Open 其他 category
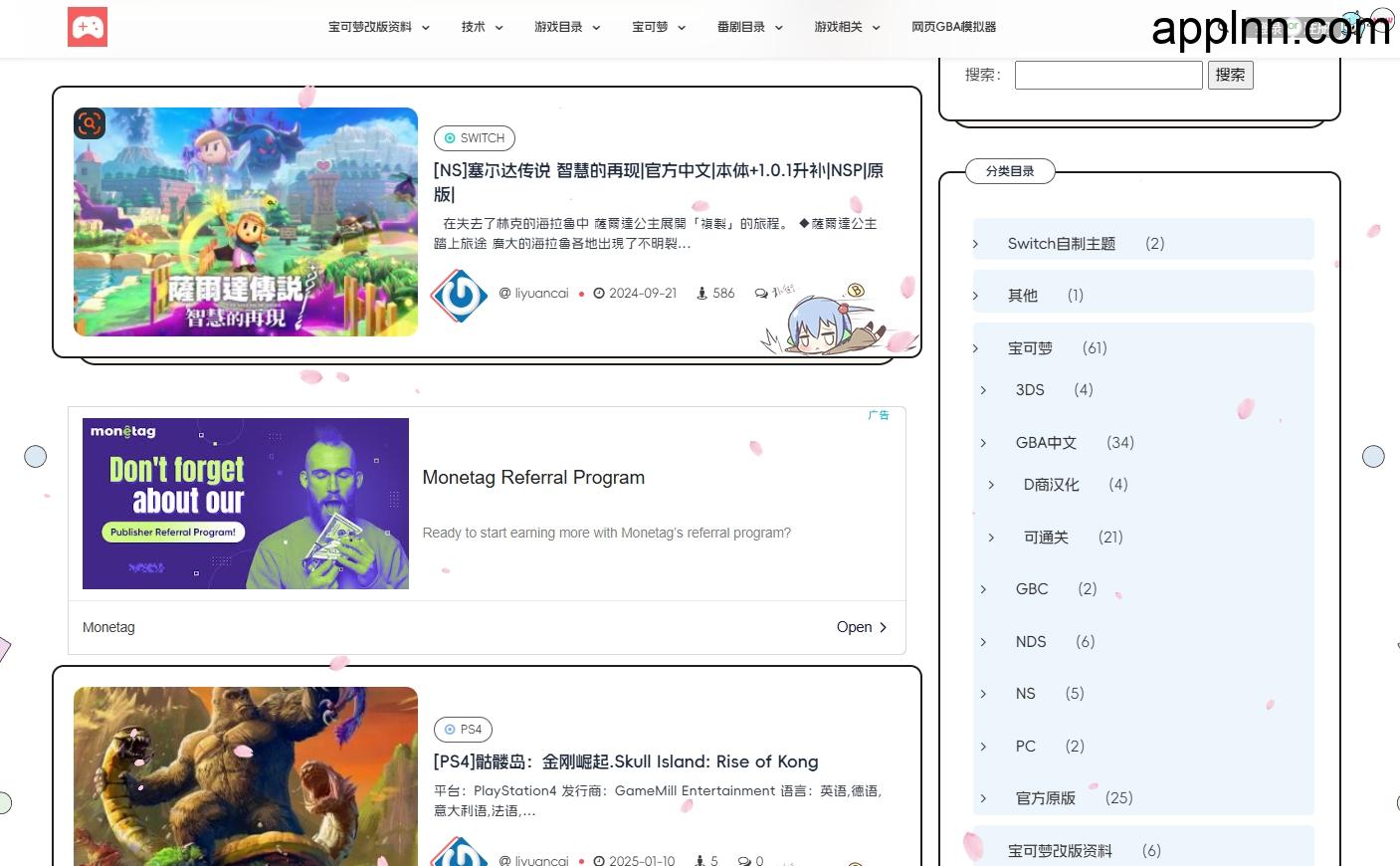This screenshot has width=1400, height=866. [x=1023, y=296]
